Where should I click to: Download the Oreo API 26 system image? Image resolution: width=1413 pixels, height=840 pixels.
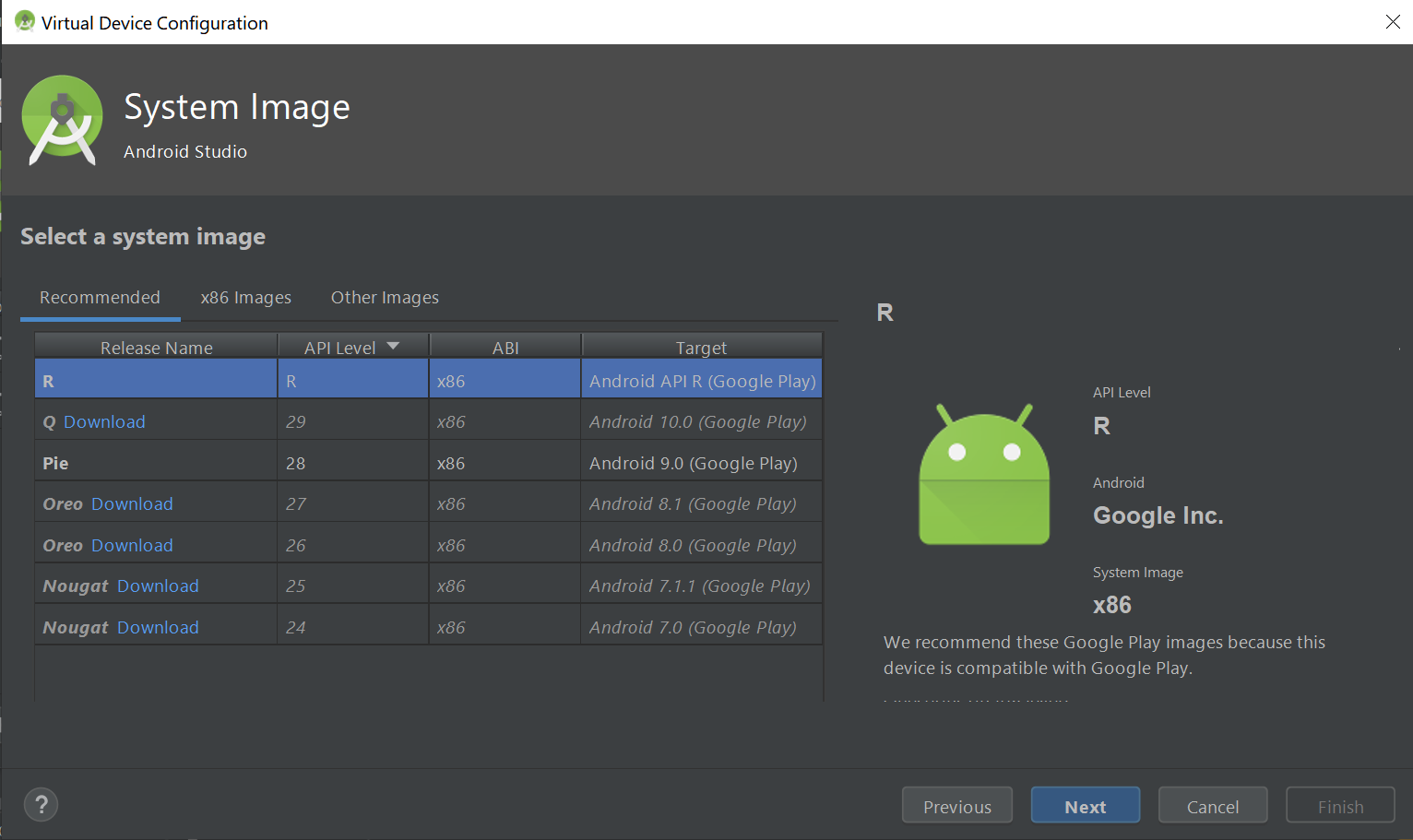pos(132,544)
